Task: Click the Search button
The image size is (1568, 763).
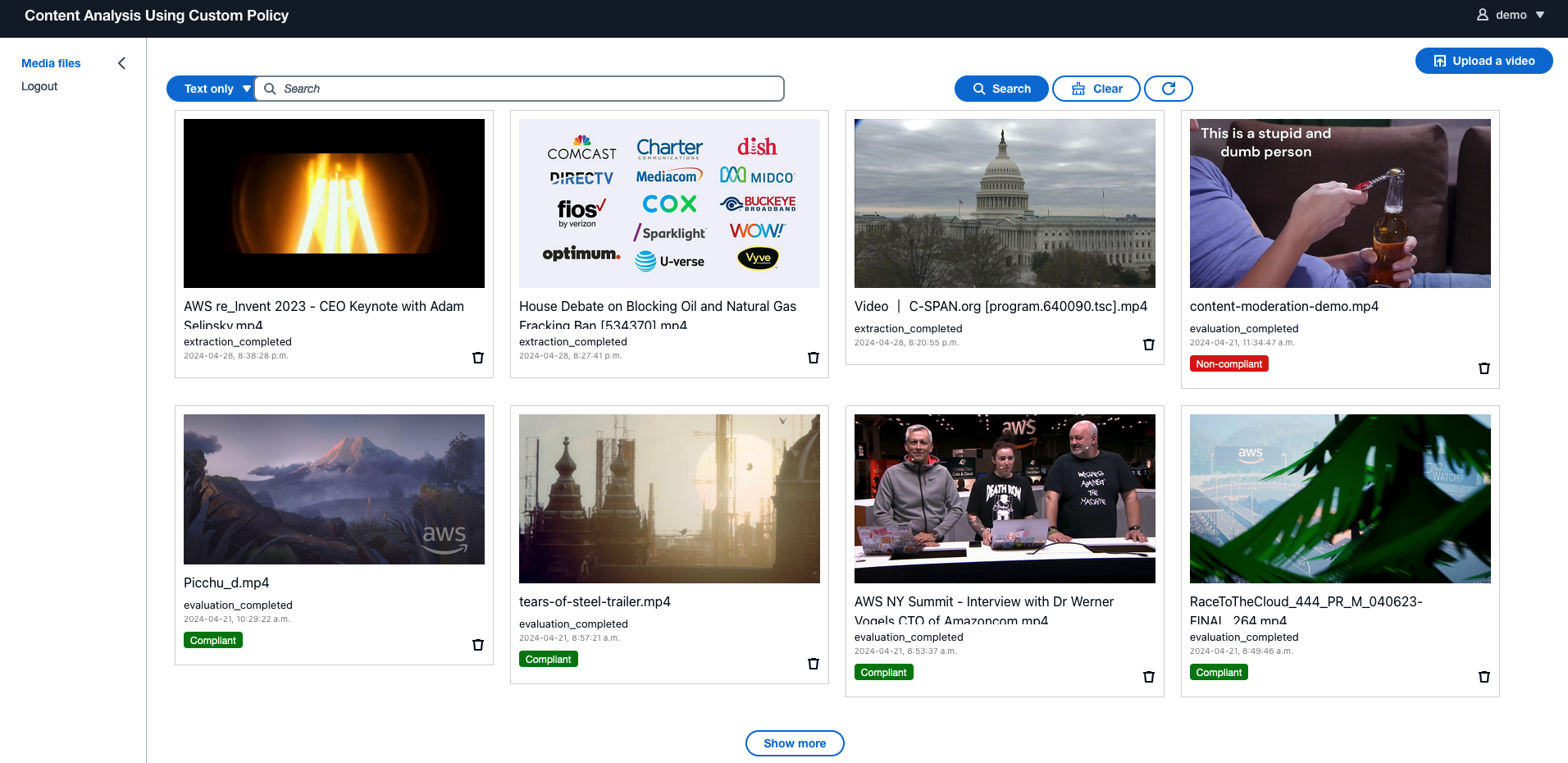Action: pos(1001,89)
